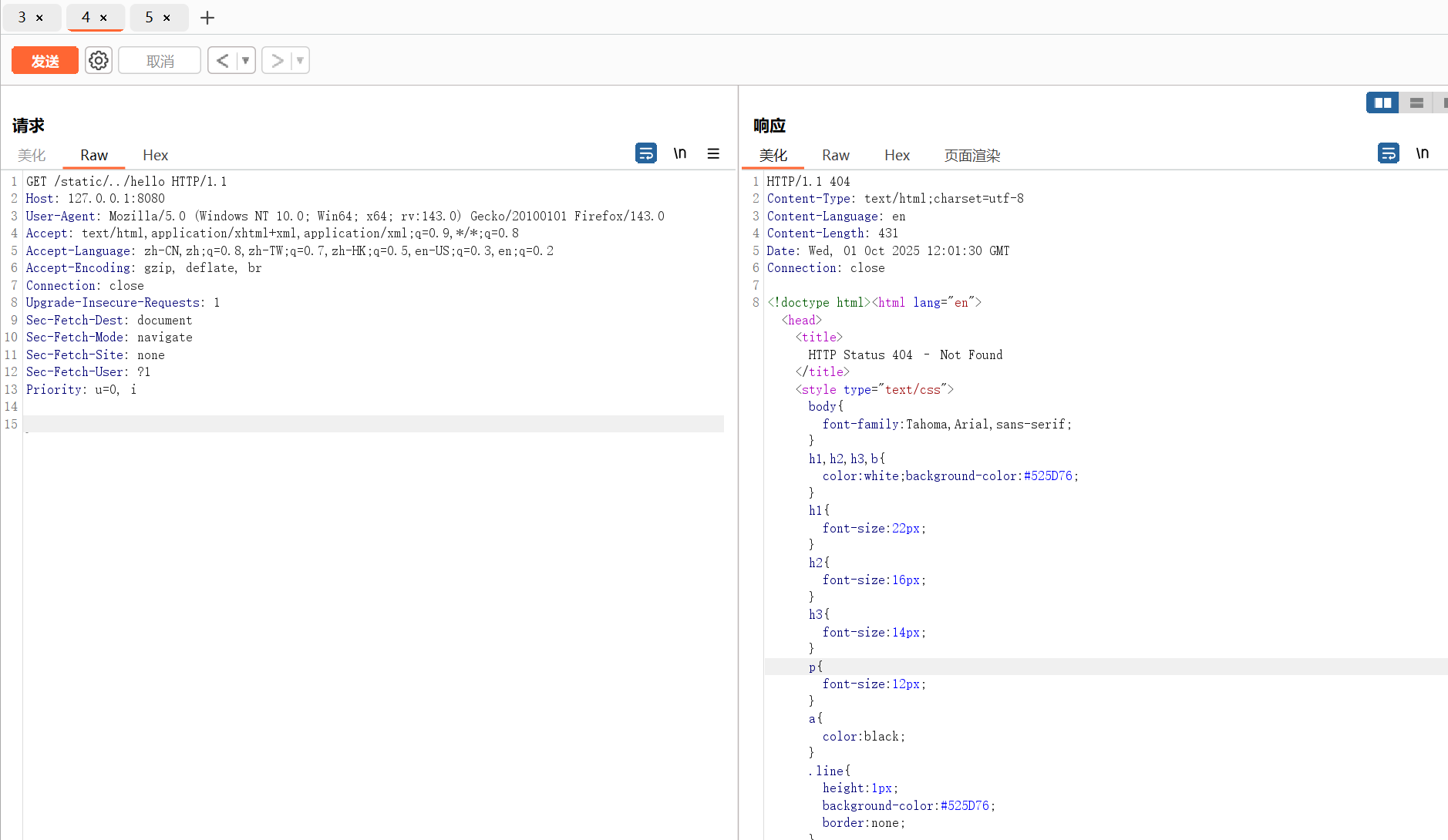The height and width of the screenshot is (840, 1448).
Task: Show non-printable characters in response panel
Action: click(x=1422, y=153)
